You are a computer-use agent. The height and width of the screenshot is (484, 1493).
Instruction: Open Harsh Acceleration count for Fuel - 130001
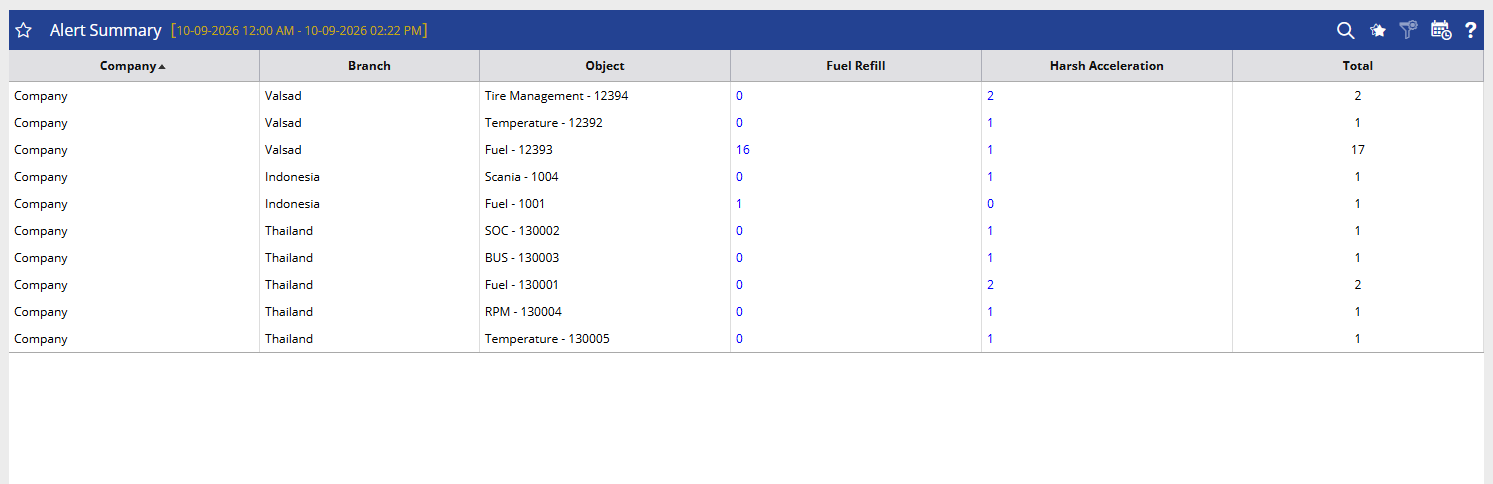pos(990,285)
